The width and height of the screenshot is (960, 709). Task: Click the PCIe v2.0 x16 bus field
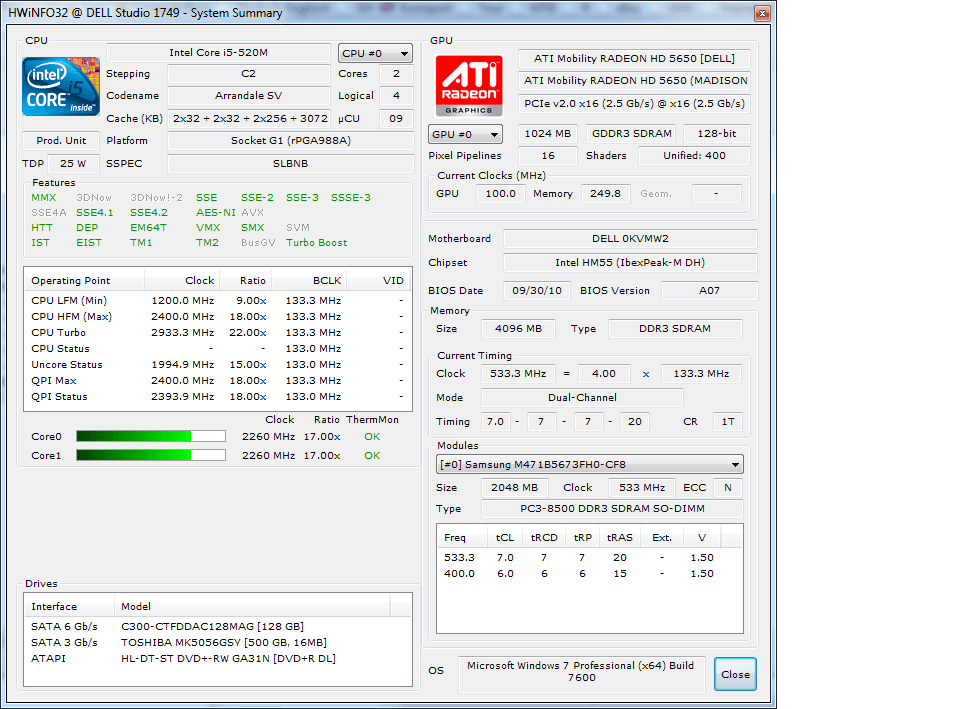[634, 103]
